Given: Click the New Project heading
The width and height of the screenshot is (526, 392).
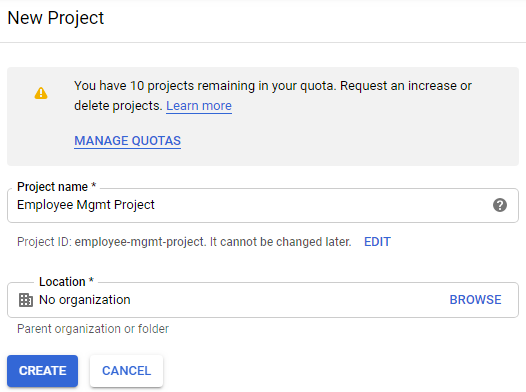Looking at the screenshot, I should click(56, 18).
